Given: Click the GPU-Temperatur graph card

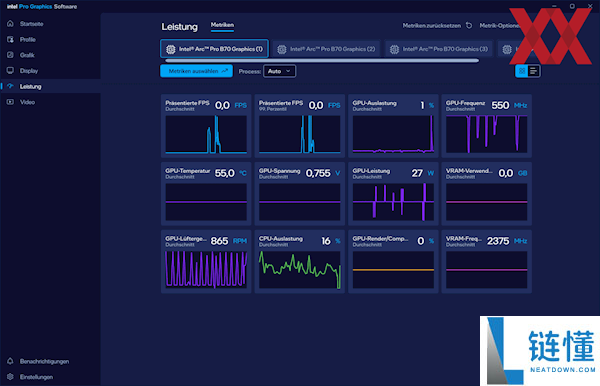Looking at the screenshot, I should 206,194.
